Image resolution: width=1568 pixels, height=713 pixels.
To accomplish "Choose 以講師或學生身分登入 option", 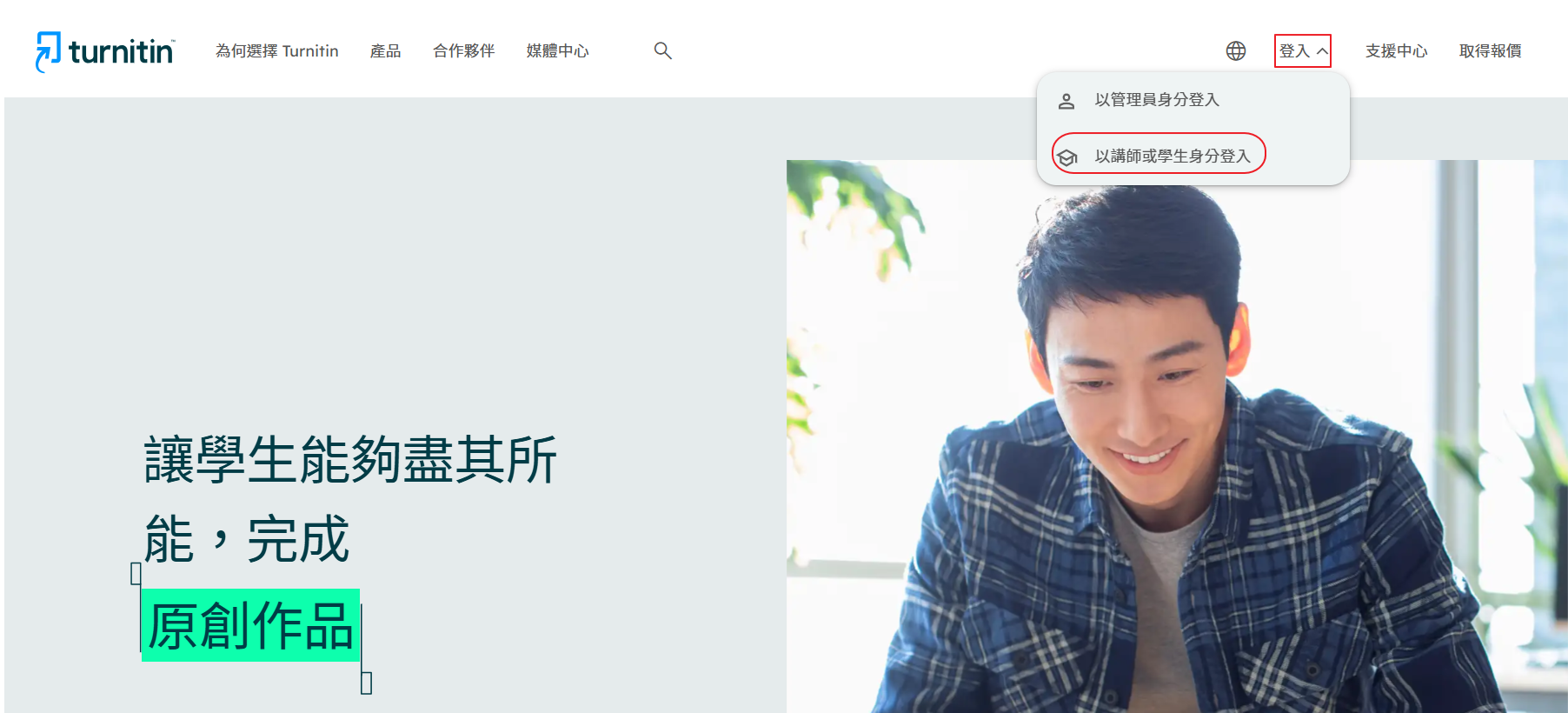I will click(x=1172, y=156).
